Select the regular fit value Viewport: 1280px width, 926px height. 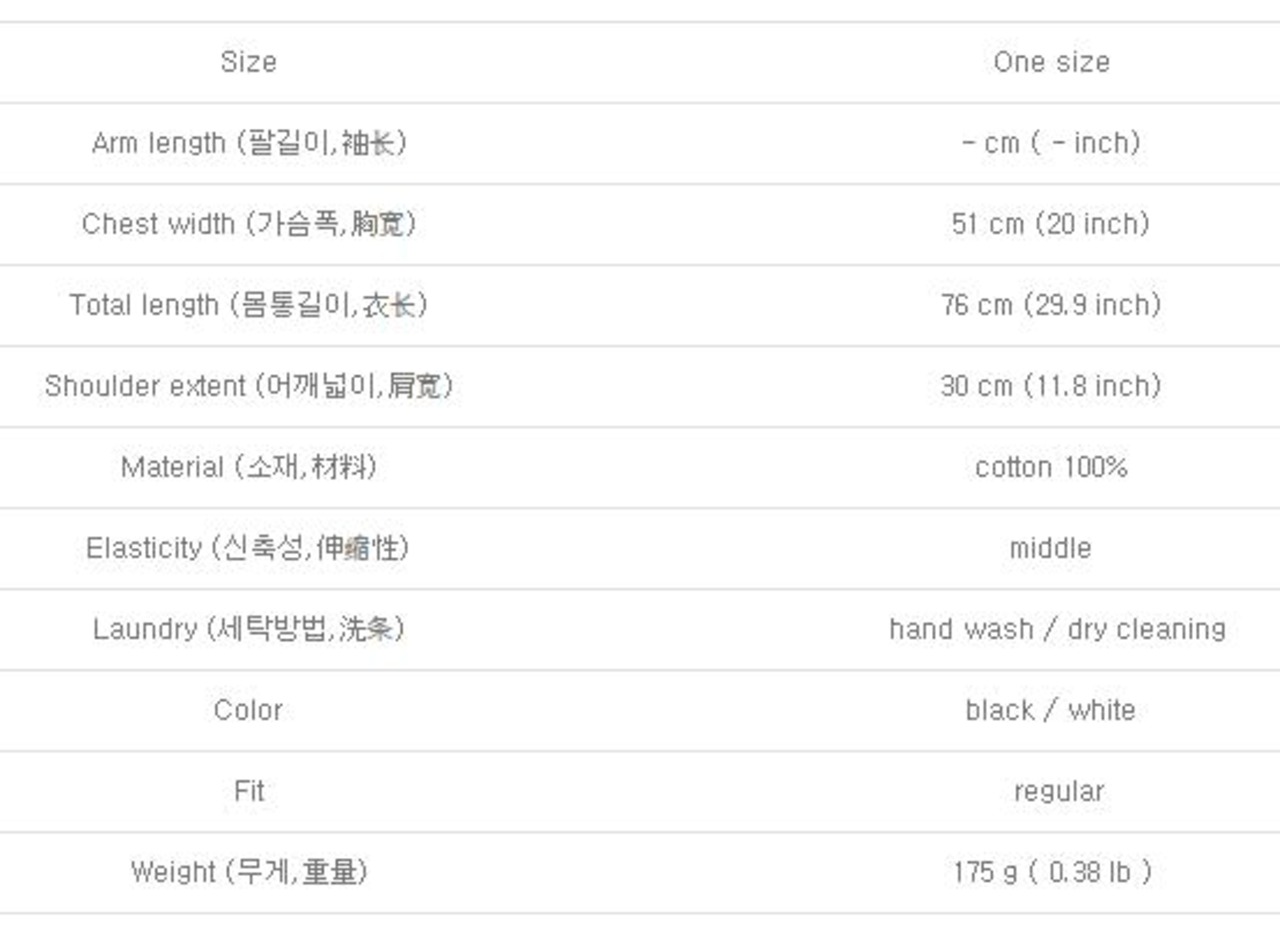coord(1059,792)
